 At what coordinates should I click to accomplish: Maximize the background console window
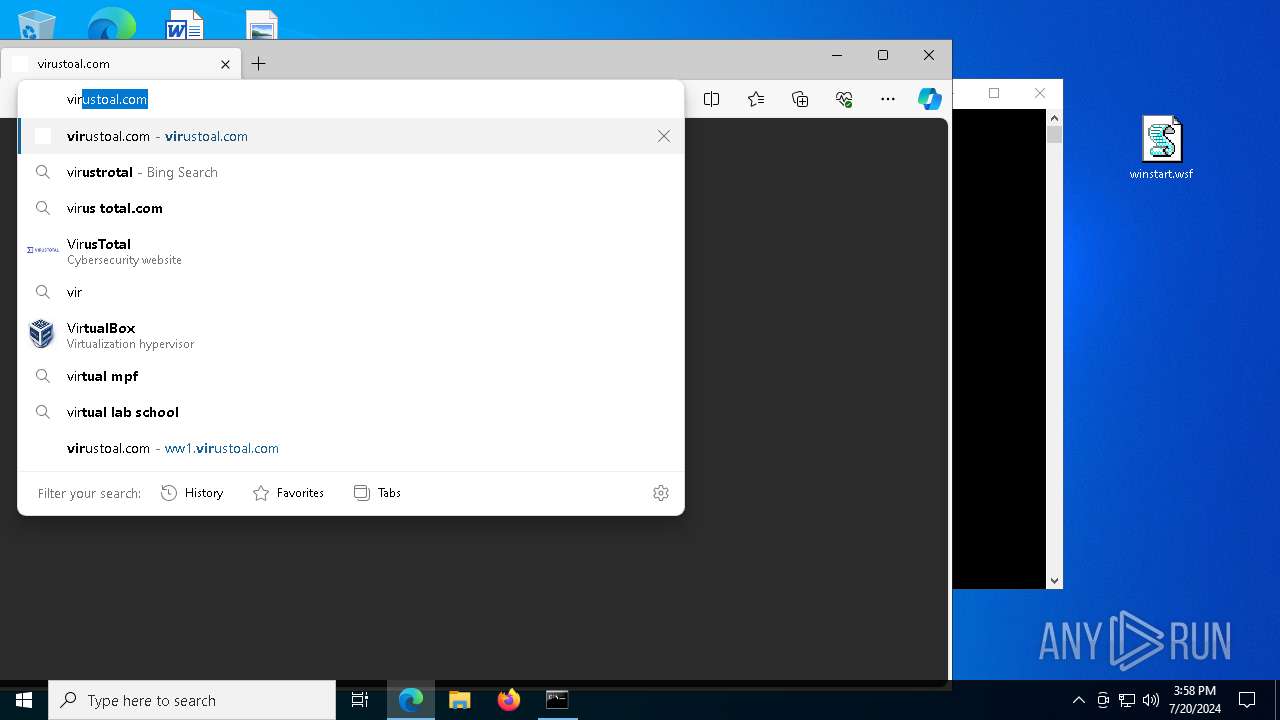pos(994,93)
